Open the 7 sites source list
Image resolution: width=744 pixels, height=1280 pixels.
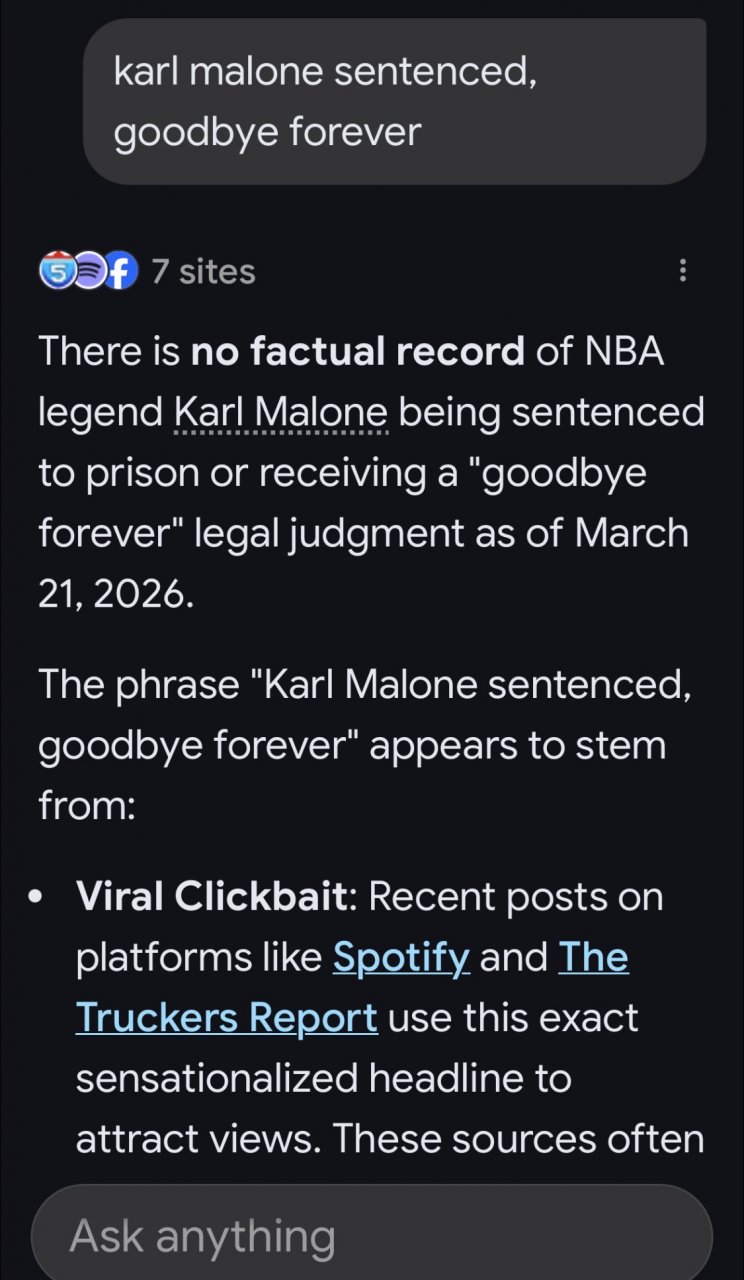[x=203, y=271]
